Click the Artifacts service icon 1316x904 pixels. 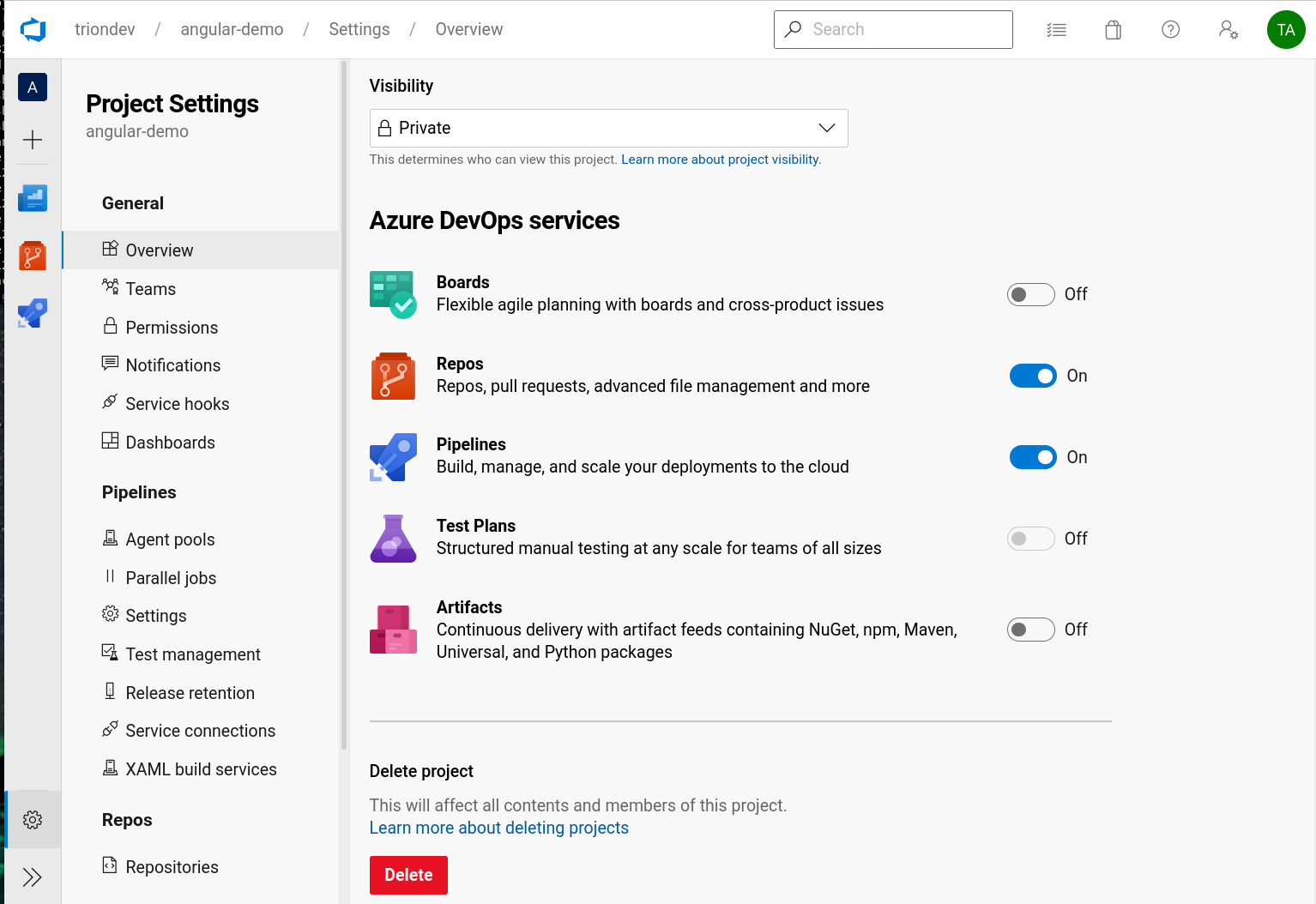click(393, 630)
